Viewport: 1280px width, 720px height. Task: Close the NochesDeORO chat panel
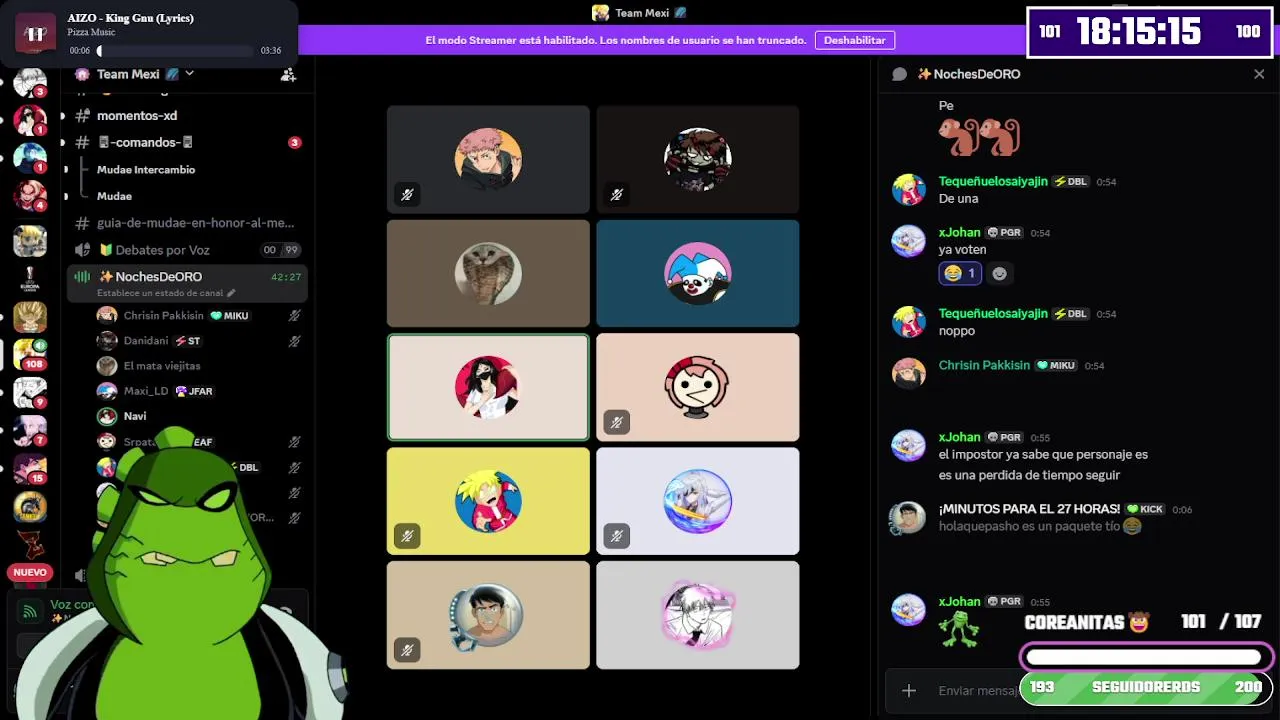click(1259, 74)
